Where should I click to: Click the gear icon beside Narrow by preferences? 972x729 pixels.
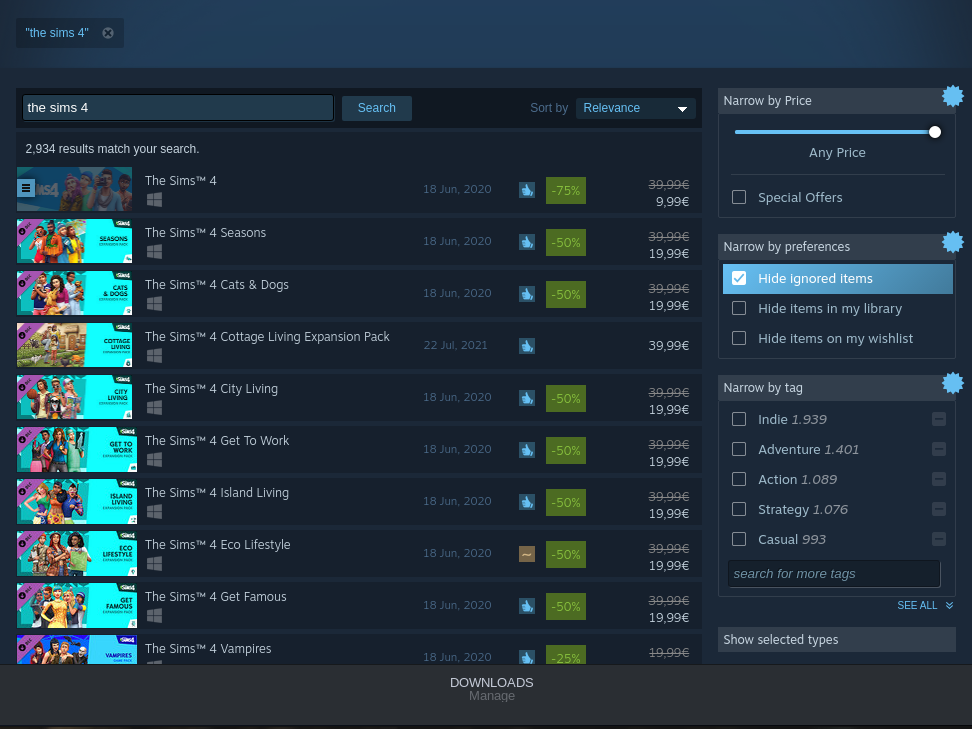(953, 242)
